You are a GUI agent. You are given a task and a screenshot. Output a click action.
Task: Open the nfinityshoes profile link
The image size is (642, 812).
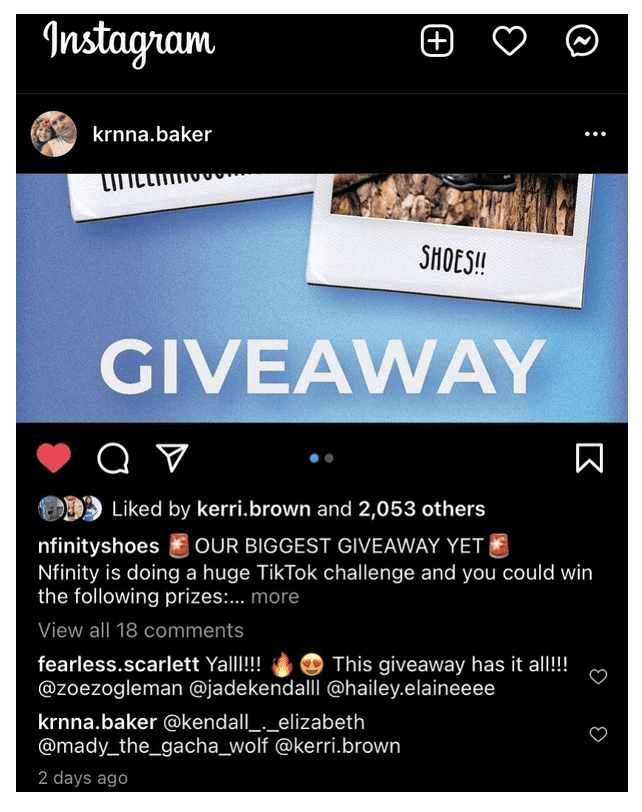coord(98,546)
